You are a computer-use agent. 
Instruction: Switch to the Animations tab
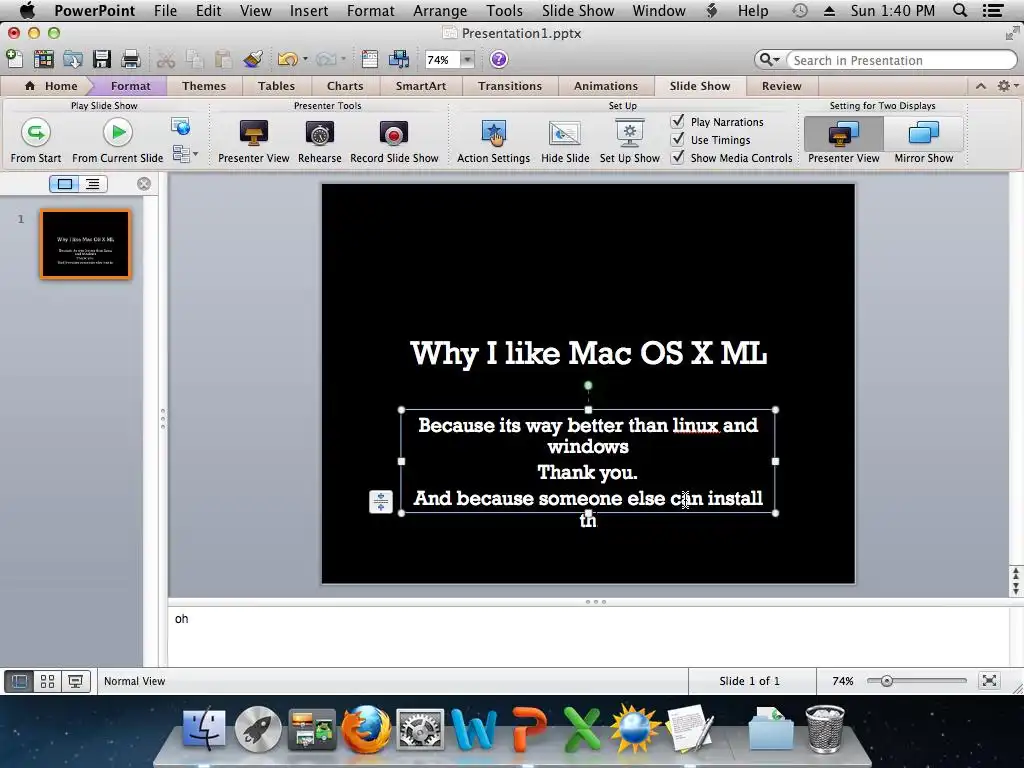click(605, 86)
